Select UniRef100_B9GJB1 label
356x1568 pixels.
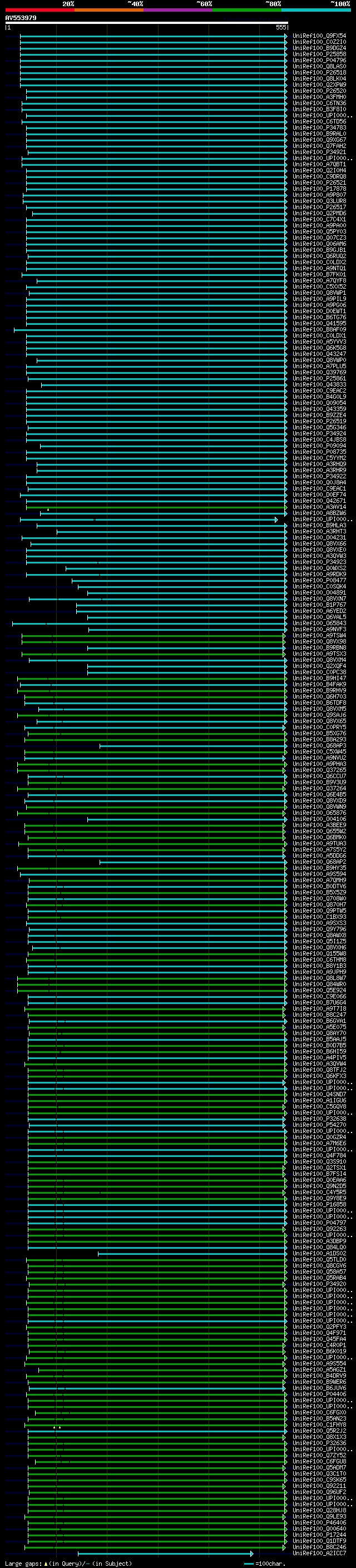[x=319, y=250]
